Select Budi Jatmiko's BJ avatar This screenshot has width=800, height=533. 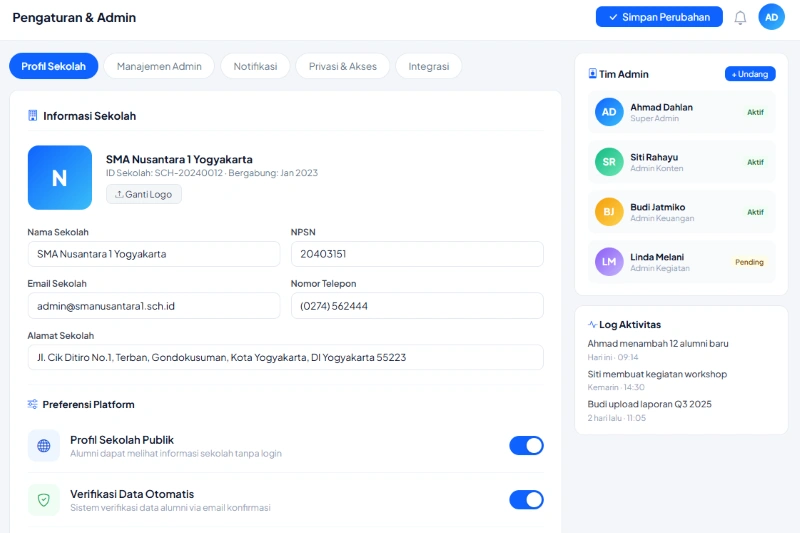pos(609,212)
